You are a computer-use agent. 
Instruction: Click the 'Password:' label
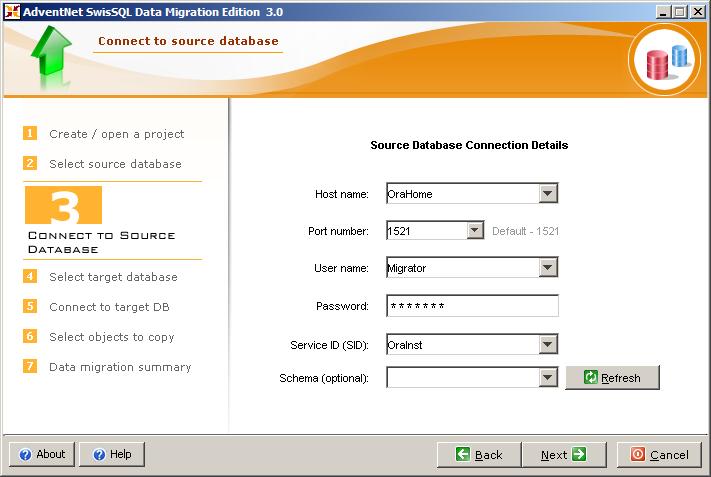click(x=342, y=306)
